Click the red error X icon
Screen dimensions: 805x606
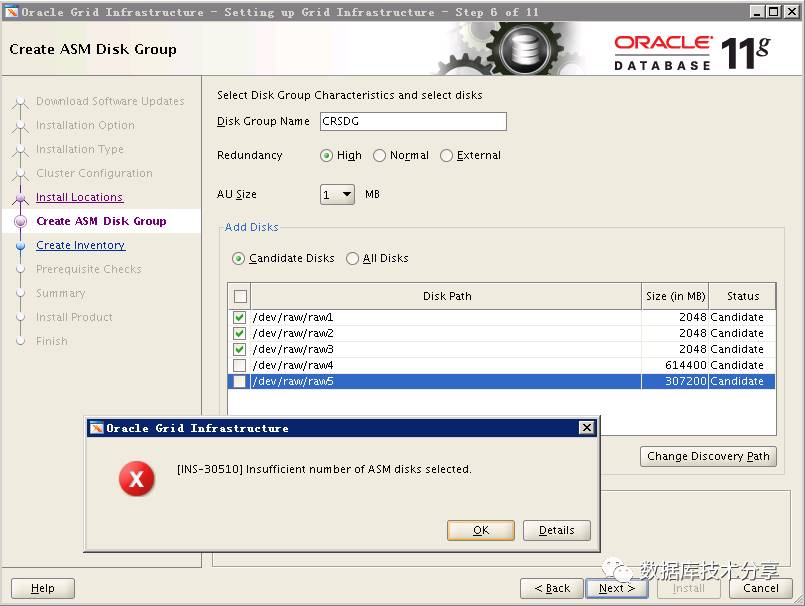click(x=136, y=480)
